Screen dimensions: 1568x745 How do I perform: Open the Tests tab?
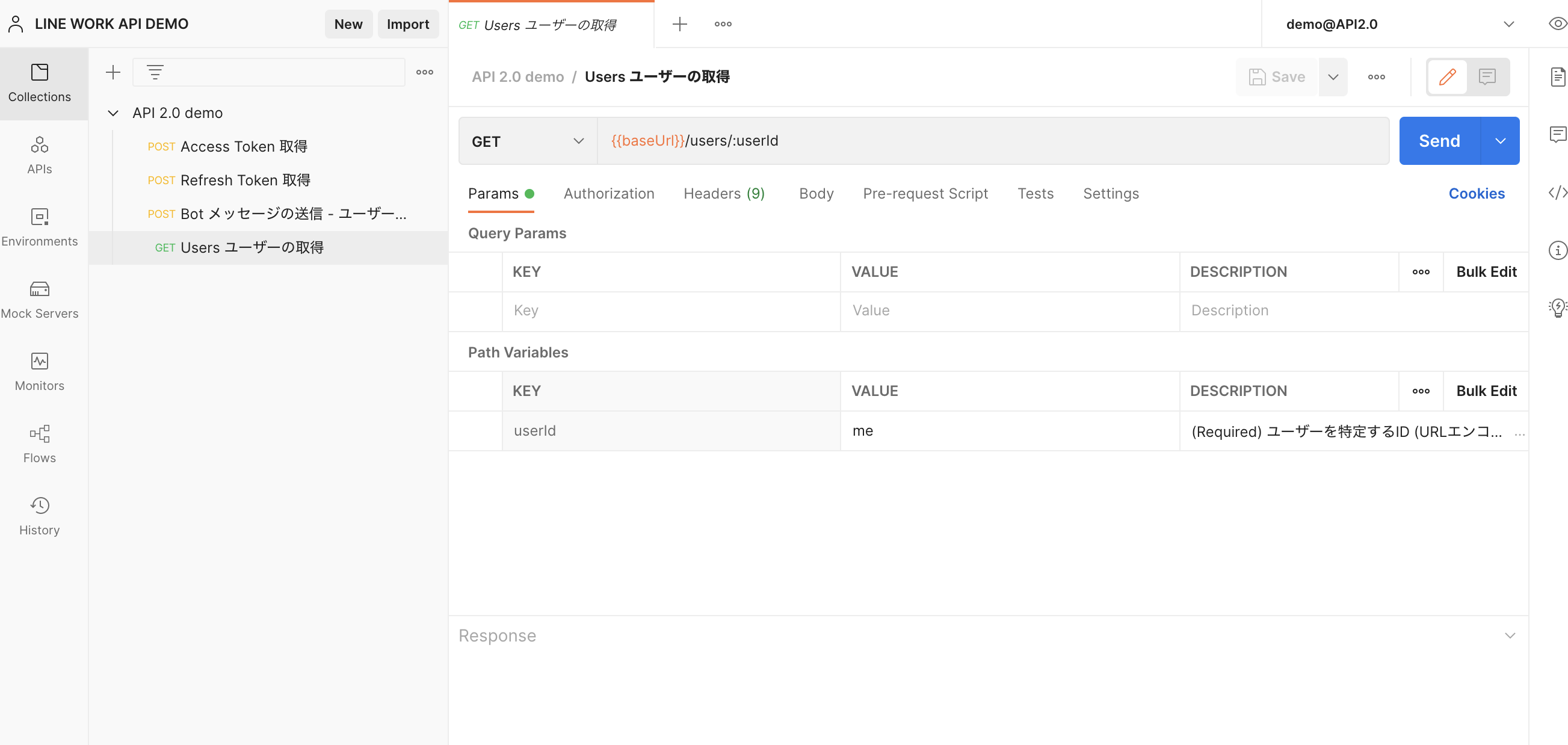pos(1036,193)
